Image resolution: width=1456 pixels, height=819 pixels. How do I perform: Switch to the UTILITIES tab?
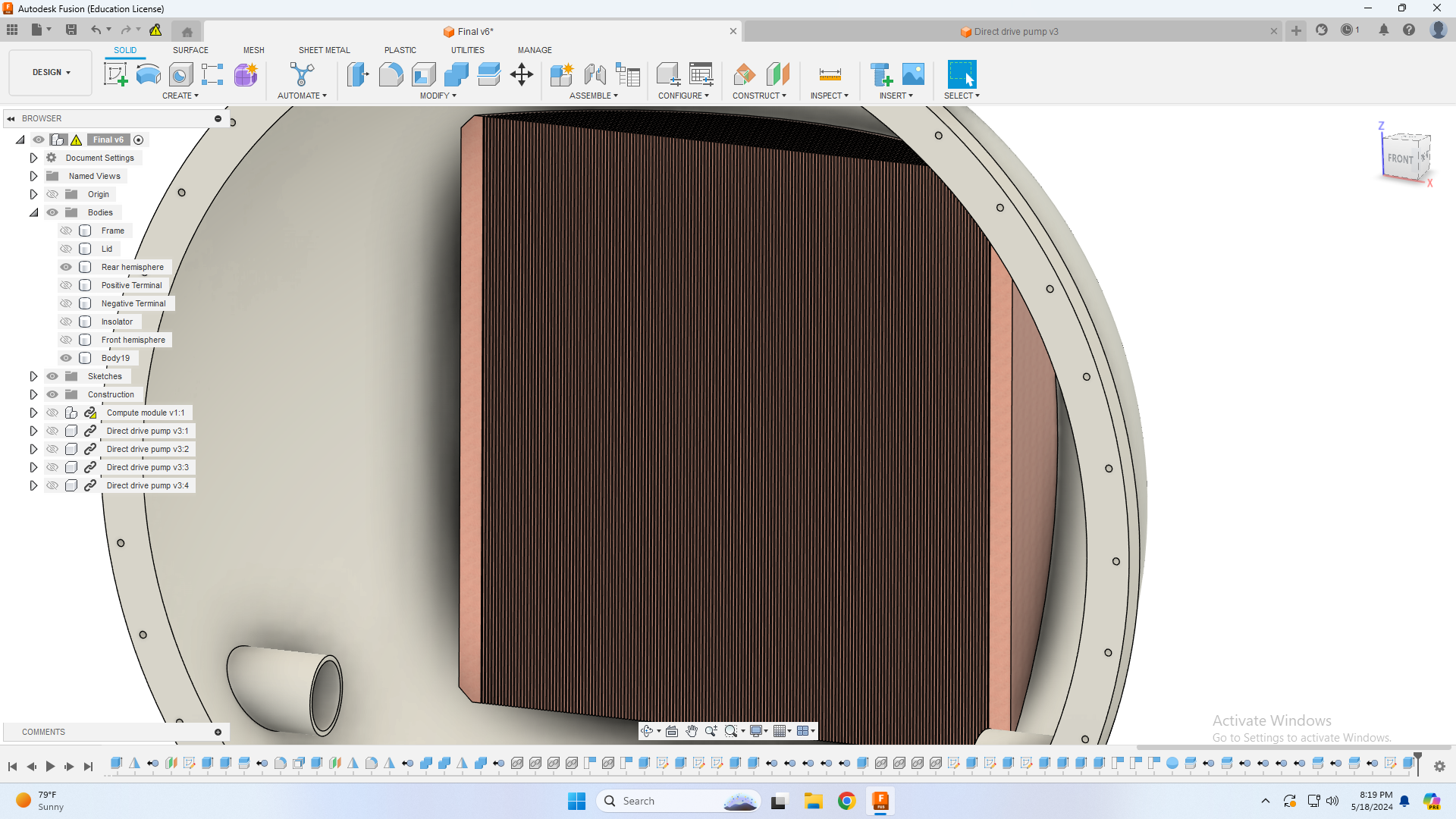click(x=468, y=50)
